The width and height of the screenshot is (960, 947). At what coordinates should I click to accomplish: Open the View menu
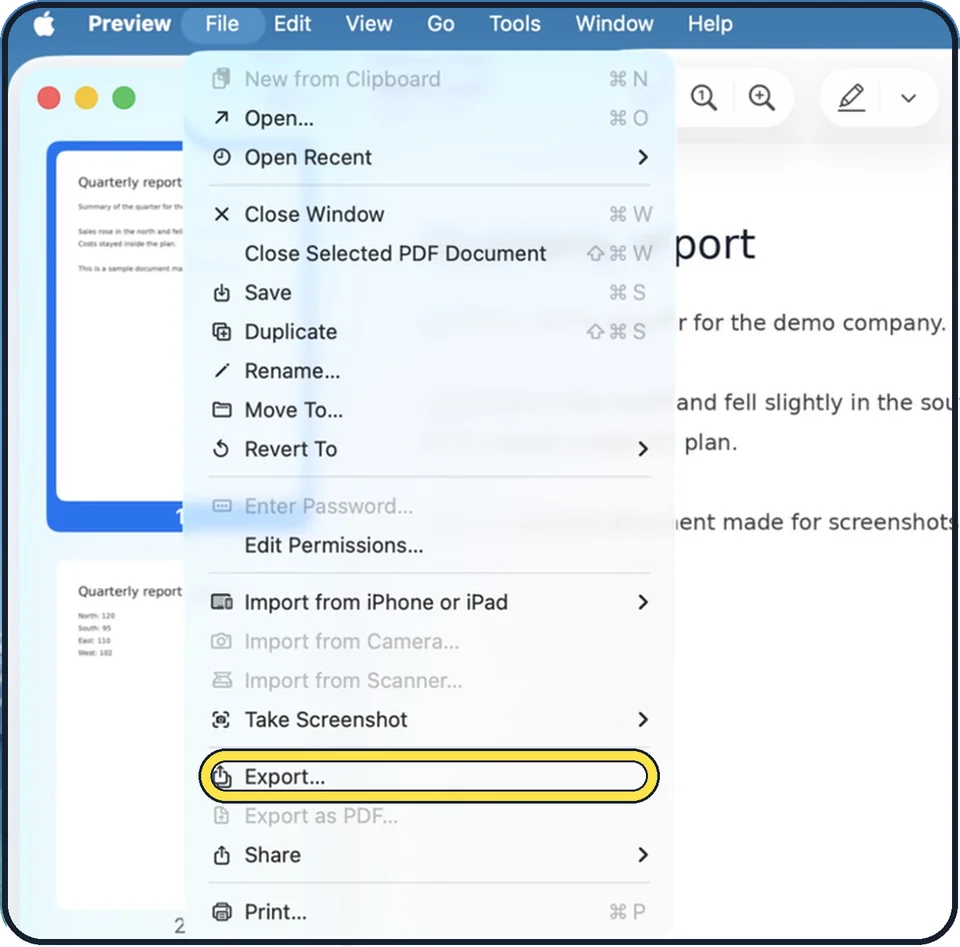(369, 24)
